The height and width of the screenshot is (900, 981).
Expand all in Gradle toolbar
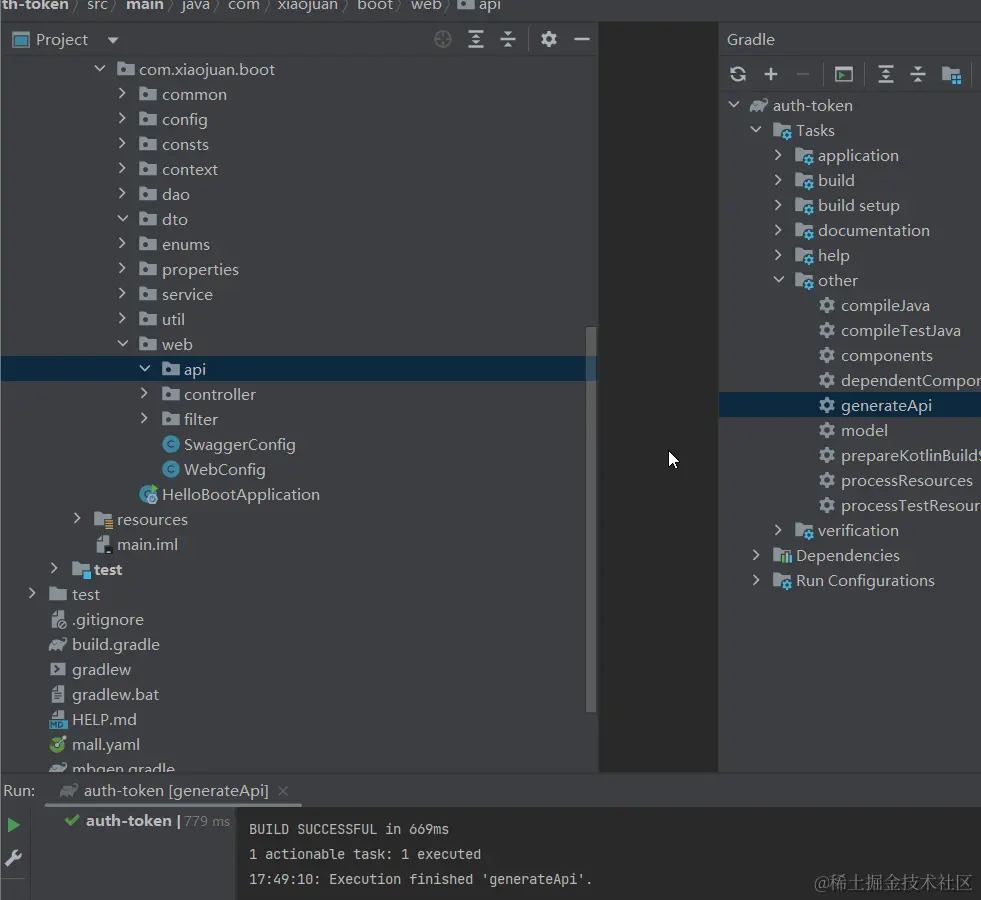click(885, 74)
